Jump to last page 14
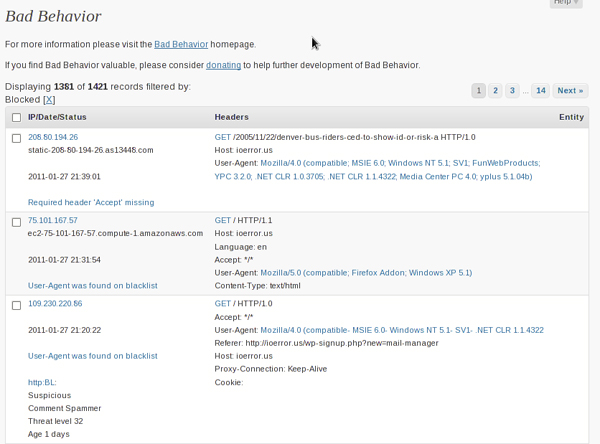Image resolution: width=600 pixels, height=444 pixels. click(541, 91)
